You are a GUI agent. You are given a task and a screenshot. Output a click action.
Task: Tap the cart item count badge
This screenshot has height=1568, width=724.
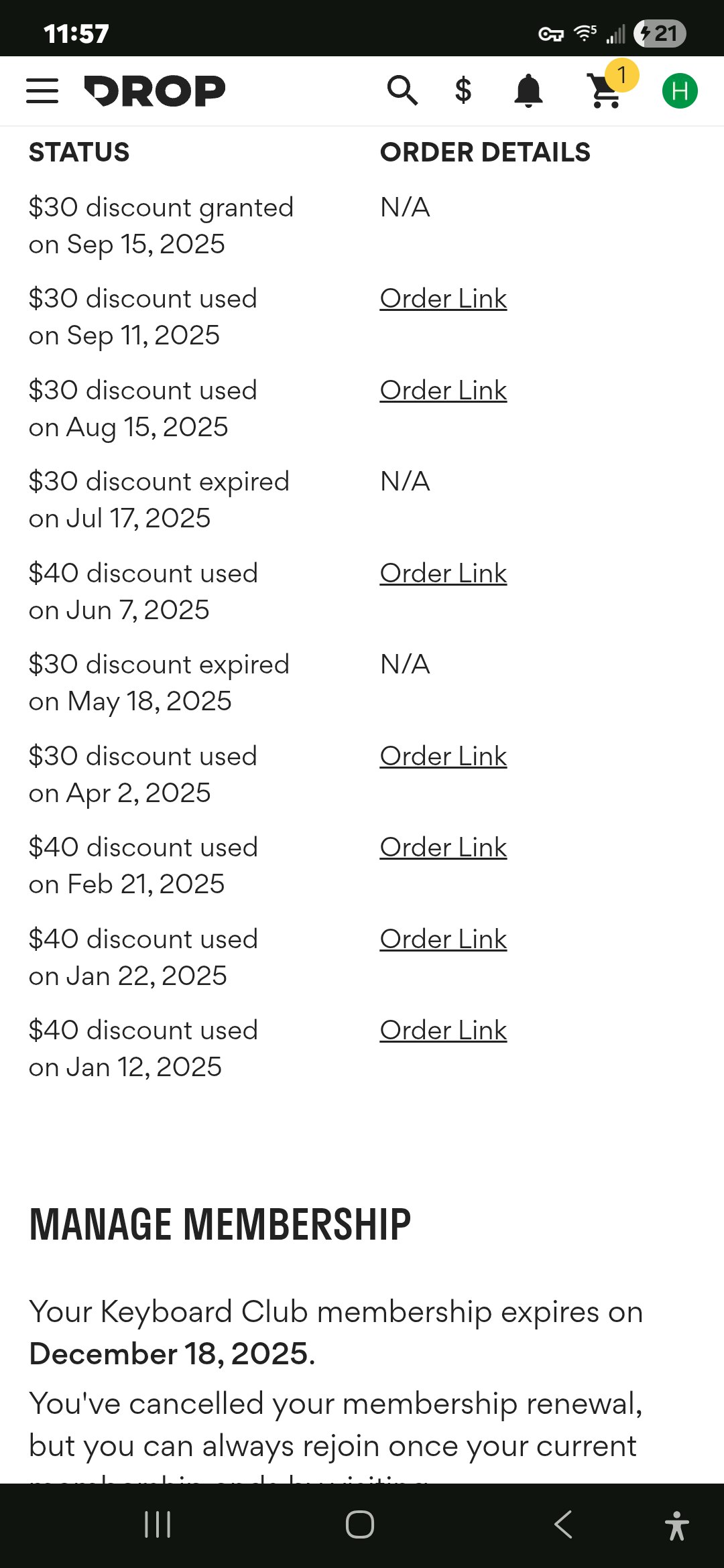pos(622,75)
